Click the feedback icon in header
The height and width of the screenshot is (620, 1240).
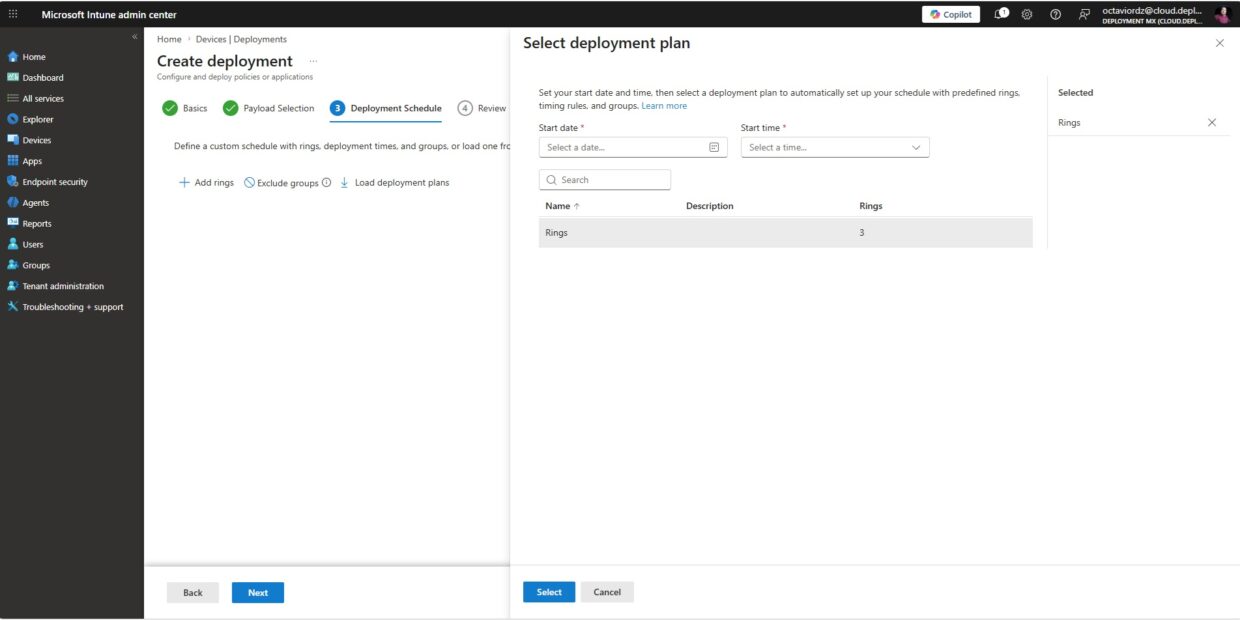1084,14
